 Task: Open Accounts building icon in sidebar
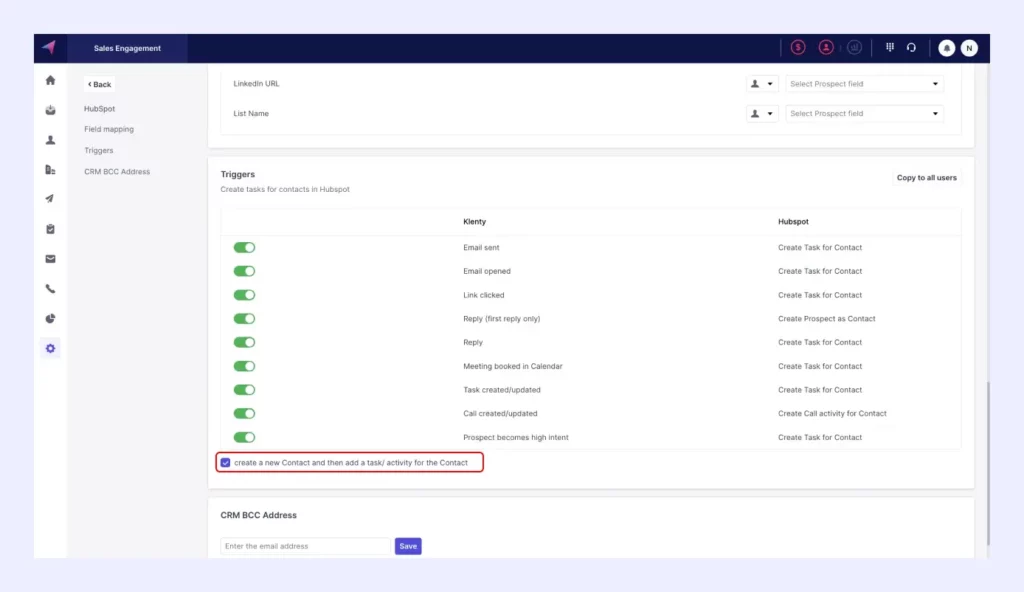(50, 170)
